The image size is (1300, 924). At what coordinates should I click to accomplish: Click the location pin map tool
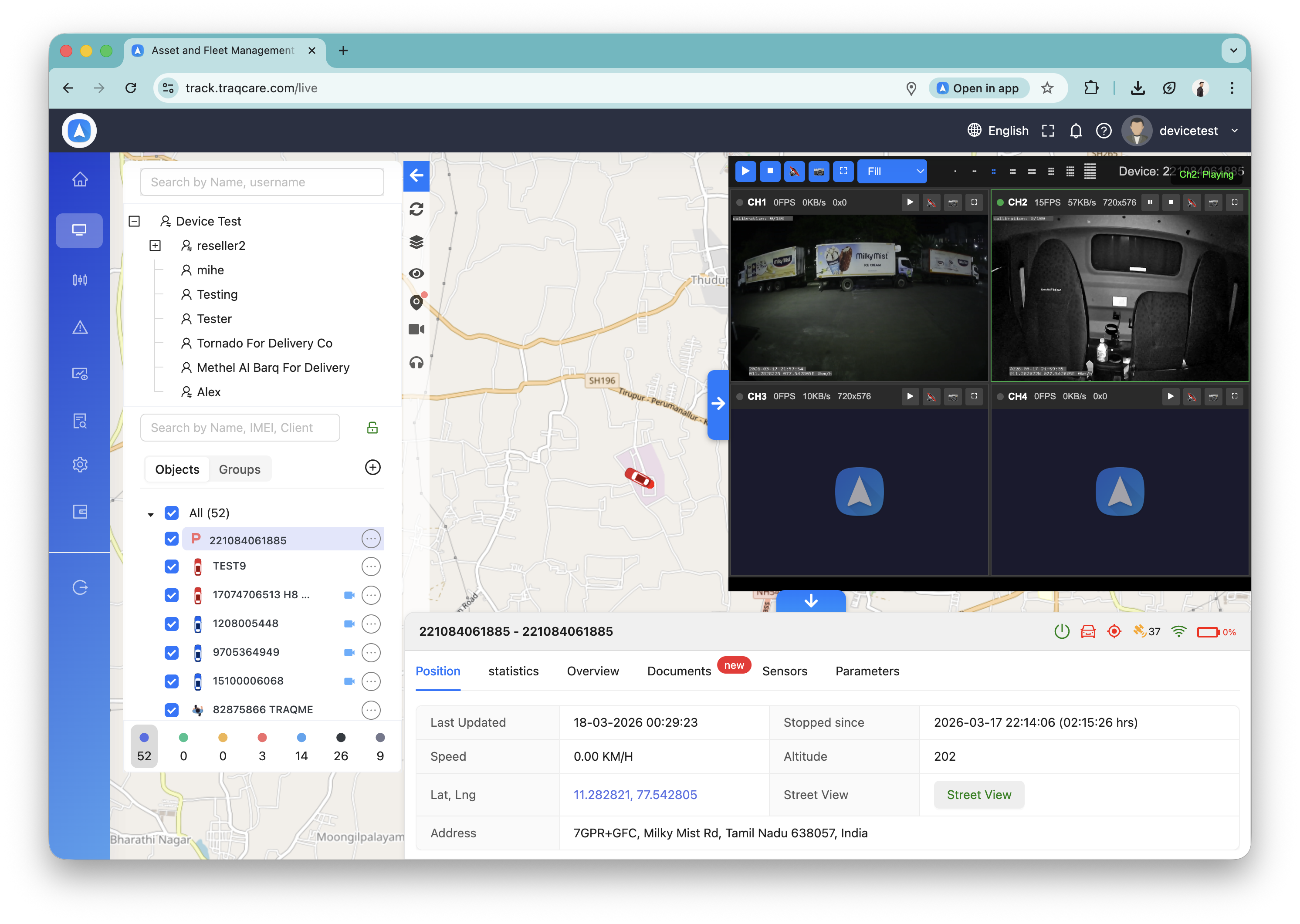[x=416, y=303]
